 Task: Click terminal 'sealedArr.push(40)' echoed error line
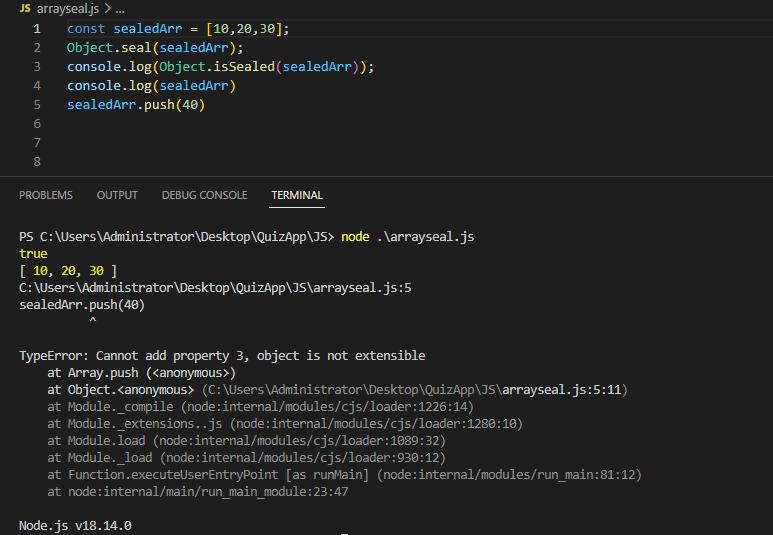point(82,305)
